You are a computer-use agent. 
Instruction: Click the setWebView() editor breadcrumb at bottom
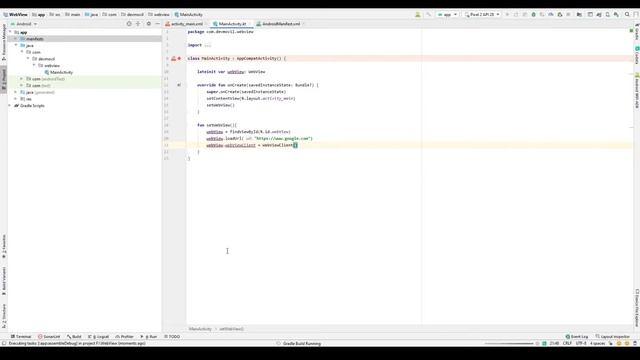231,329
